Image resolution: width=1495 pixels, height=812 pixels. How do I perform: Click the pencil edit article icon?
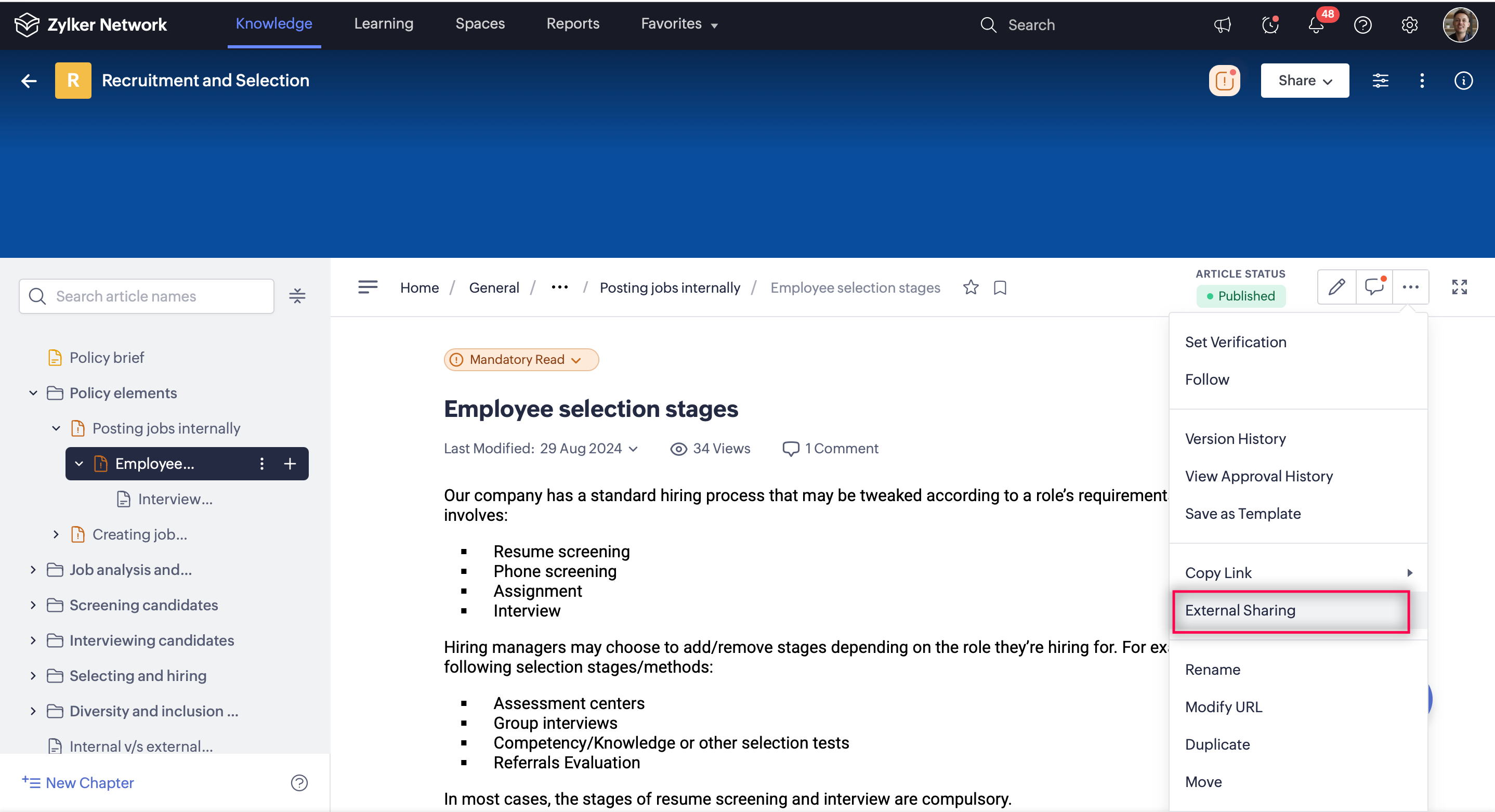[1336, 287]
